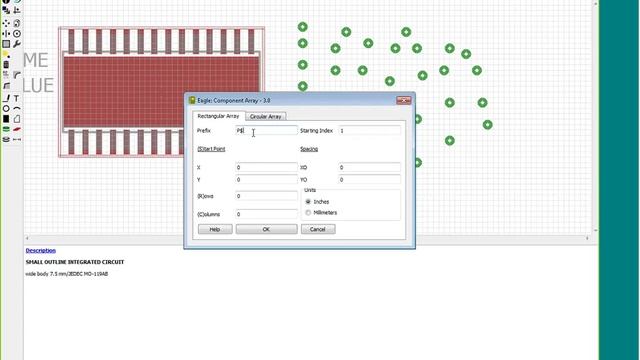Click the canvas vertical scrollbar down arrow

pos(596,231)
